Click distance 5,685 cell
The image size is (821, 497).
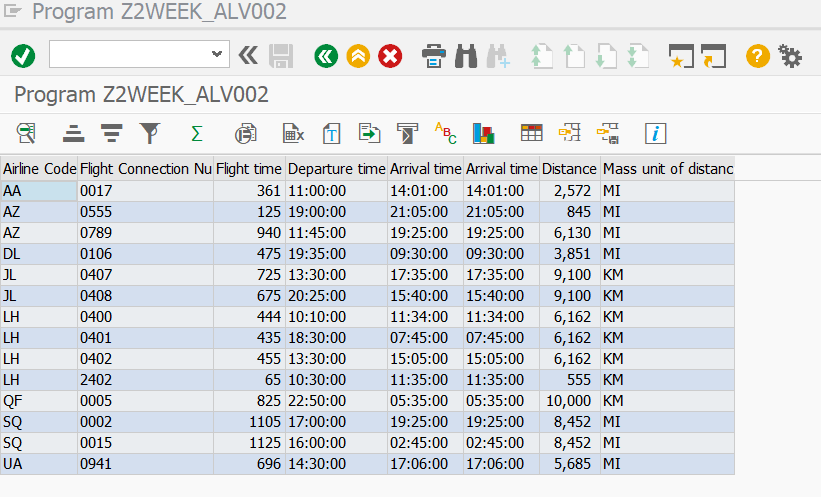(x=570, y=463)
